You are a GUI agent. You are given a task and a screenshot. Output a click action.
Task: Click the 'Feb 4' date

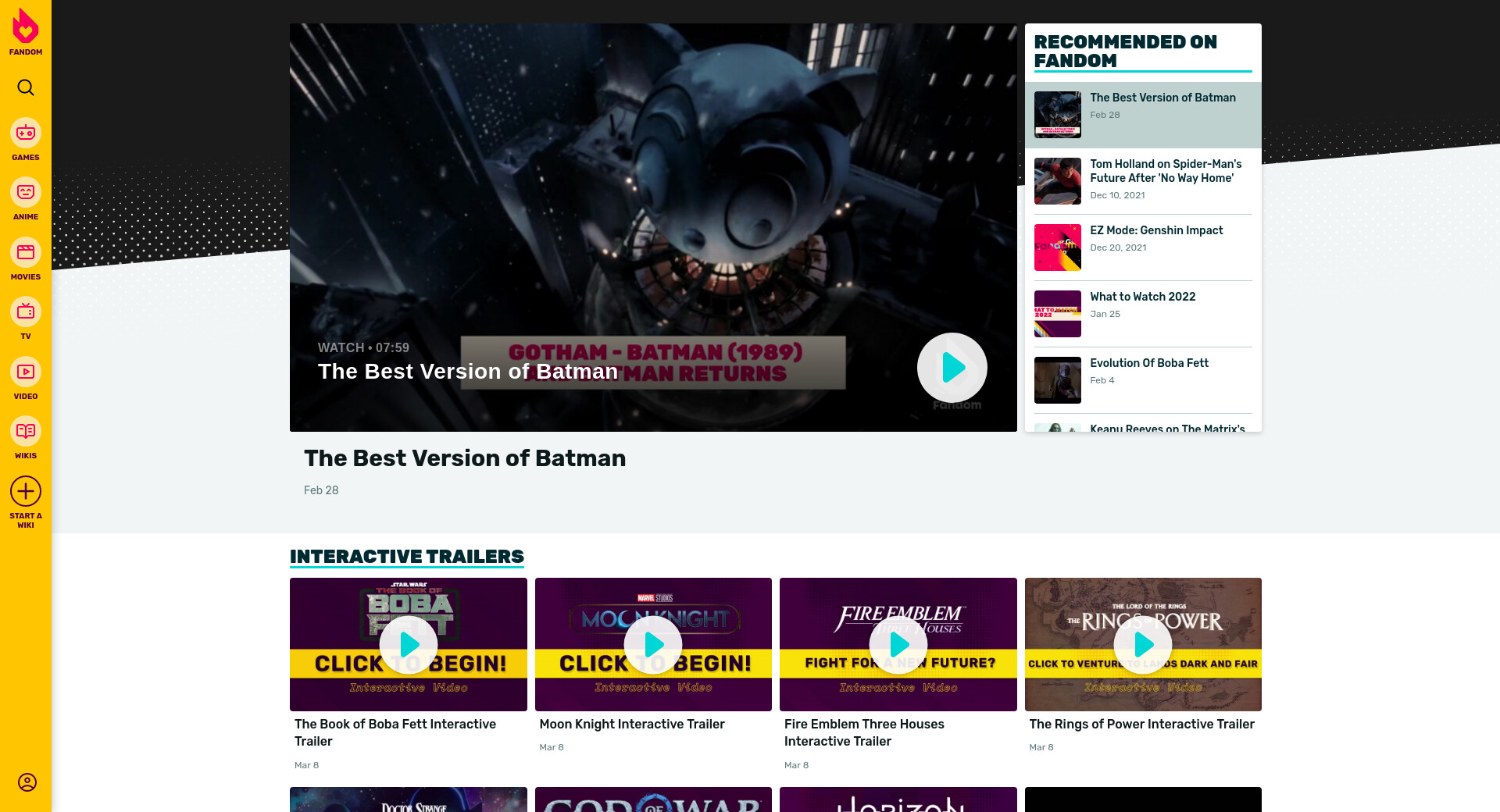click(x=1102, y=380)
